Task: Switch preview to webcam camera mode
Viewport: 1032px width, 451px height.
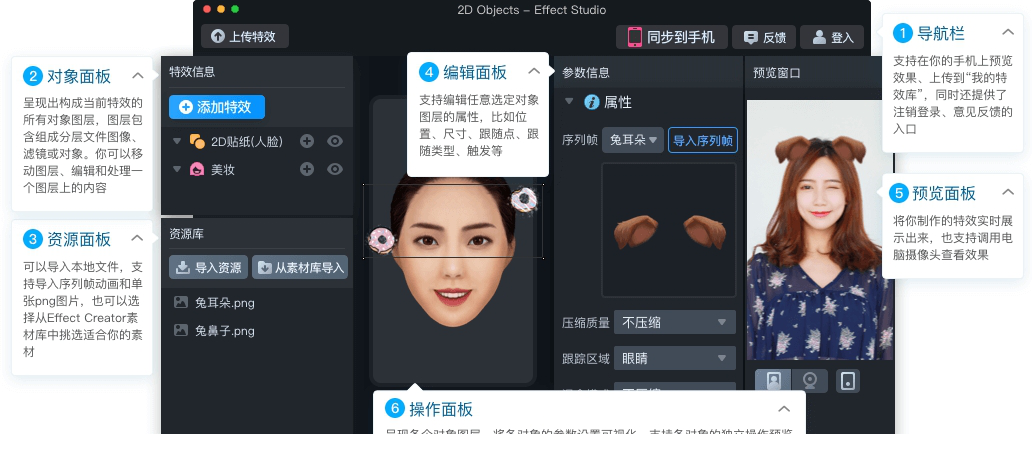Action: point(809,381)
